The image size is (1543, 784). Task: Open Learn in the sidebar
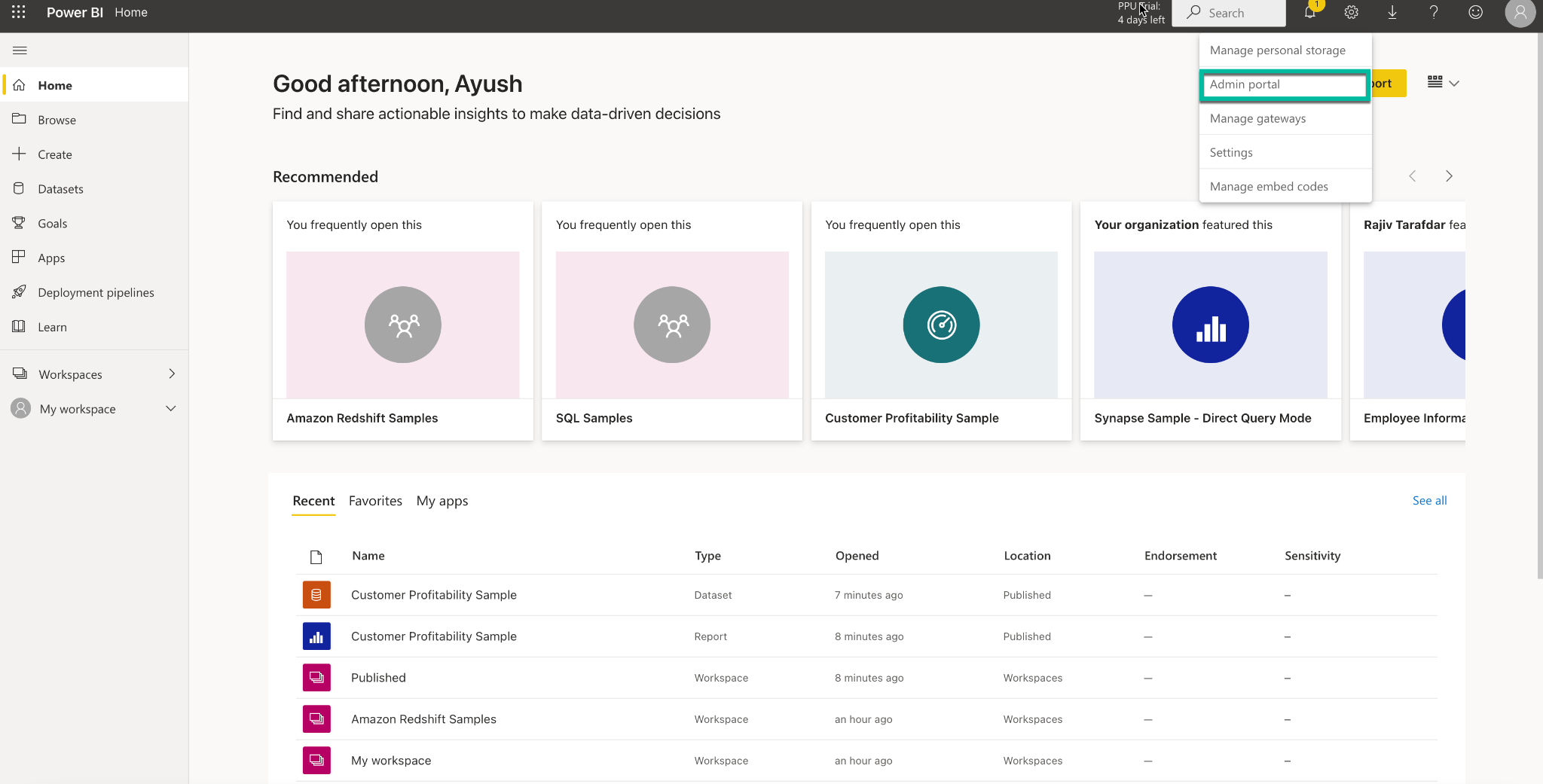94,328
